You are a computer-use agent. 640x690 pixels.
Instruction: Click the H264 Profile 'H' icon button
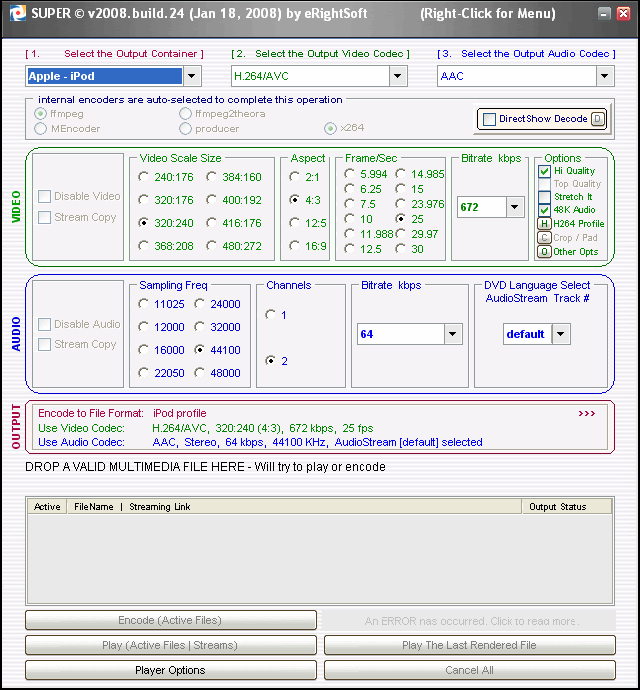click(544, 224)
